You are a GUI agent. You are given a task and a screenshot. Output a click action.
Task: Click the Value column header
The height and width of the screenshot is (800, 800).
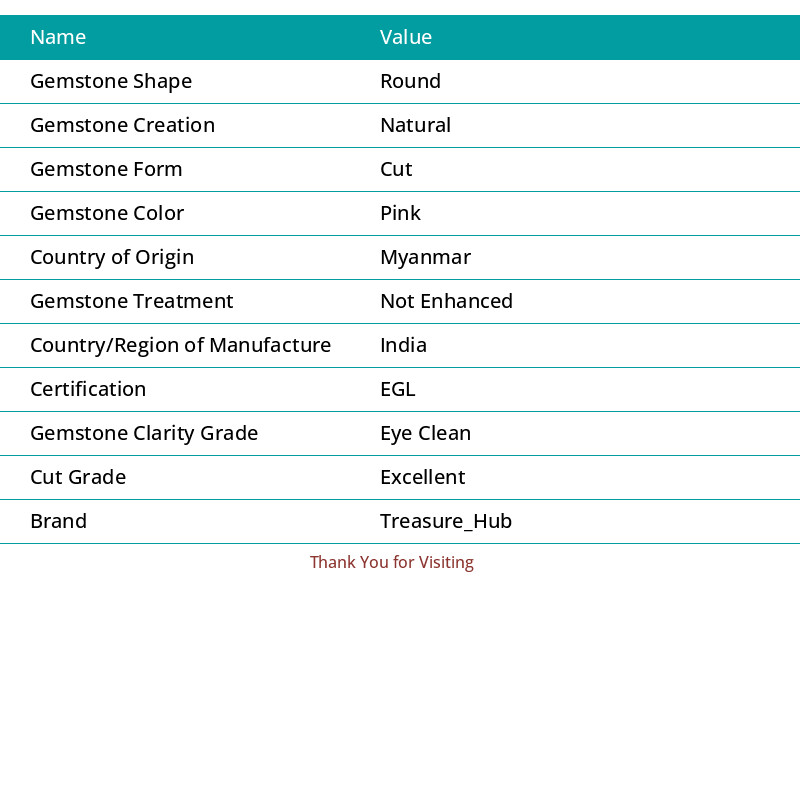(x=406, y=37)
